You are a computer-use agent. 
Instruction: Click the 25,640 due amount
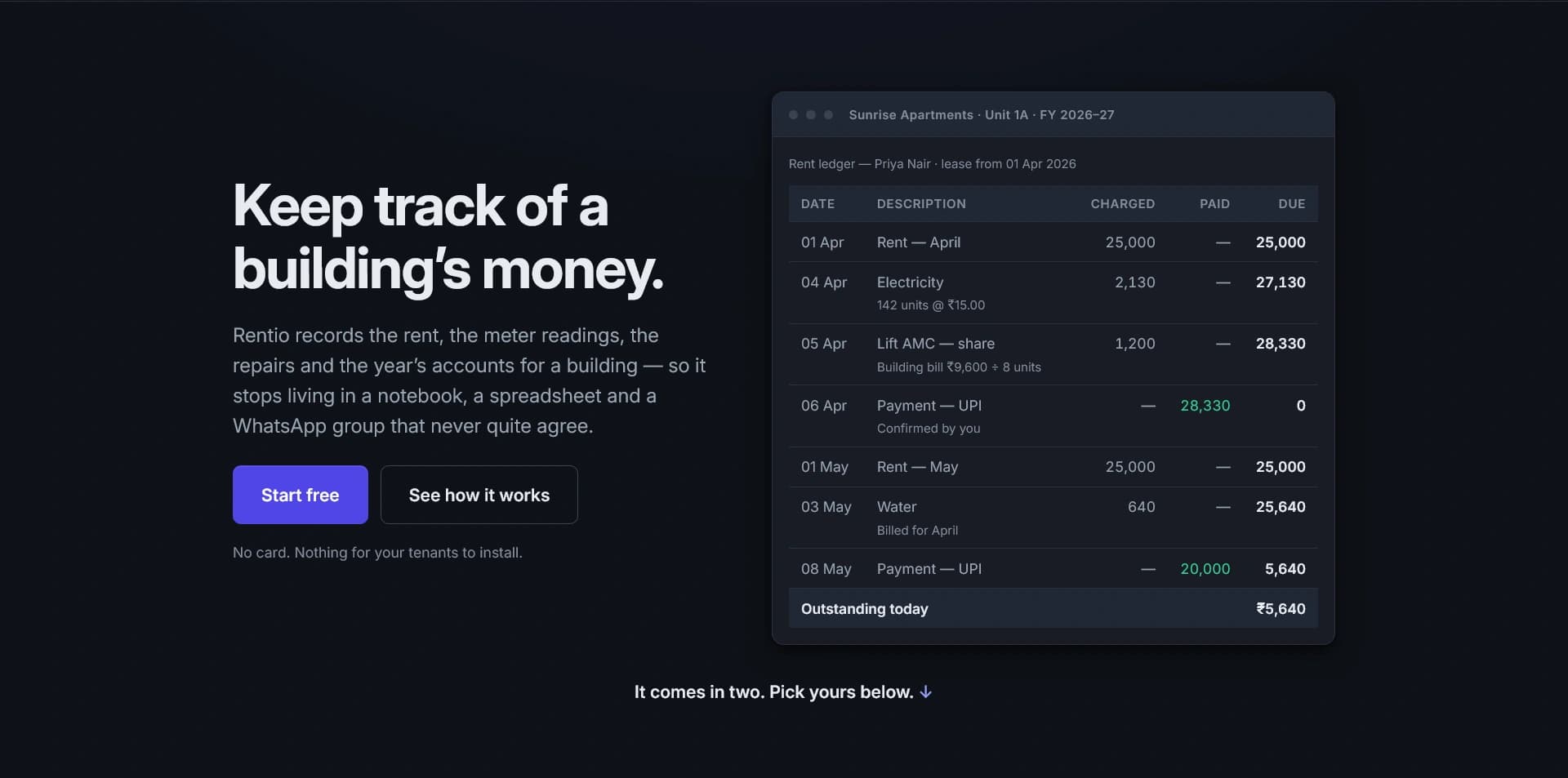pos(1281,507)
